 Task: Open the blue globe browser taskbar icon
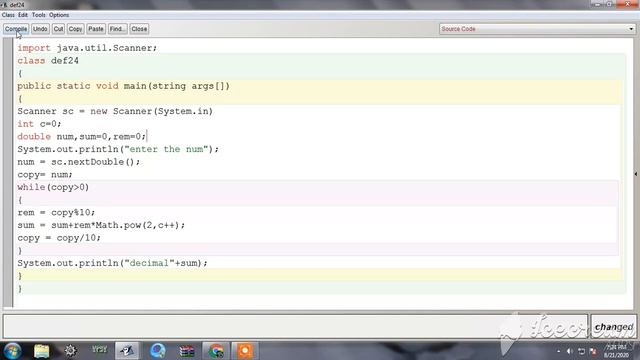point(158,351)
